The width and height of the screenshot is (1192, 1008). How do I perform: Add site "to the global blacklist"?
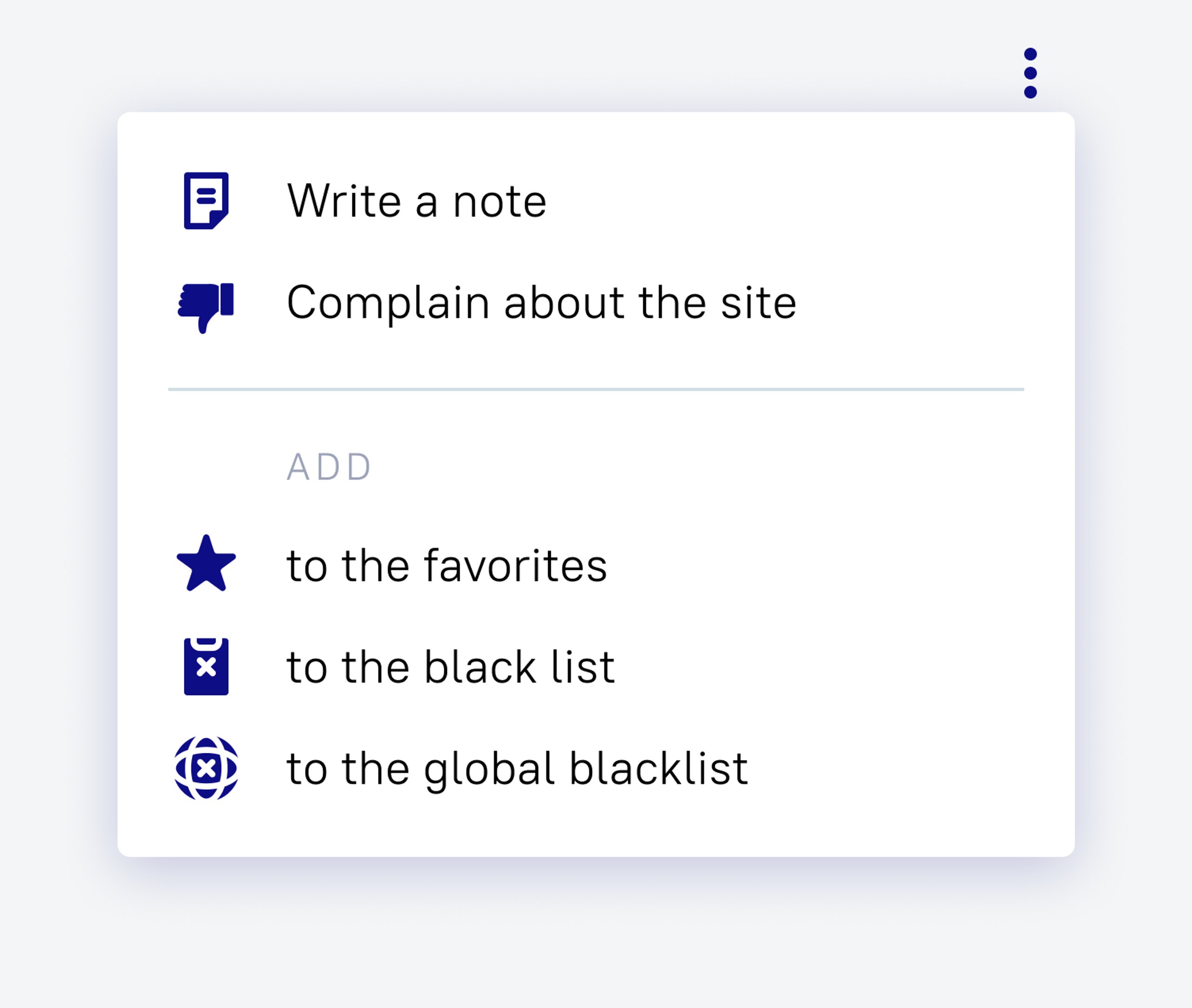coord(596,769)
